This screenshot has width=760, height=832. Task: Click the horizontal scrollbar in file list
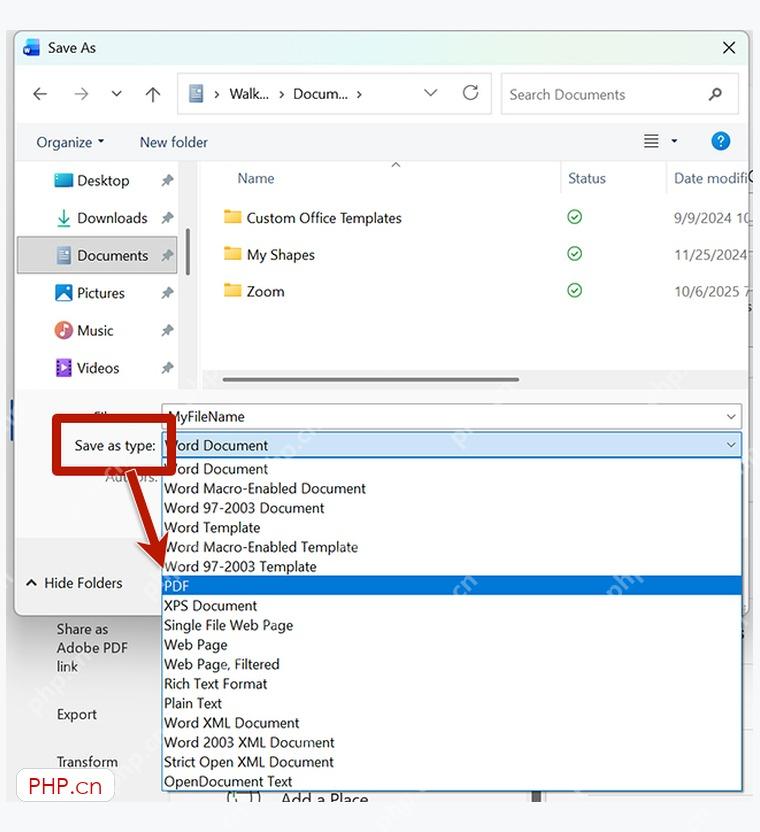pyautogui.click(x=370, y=379)
